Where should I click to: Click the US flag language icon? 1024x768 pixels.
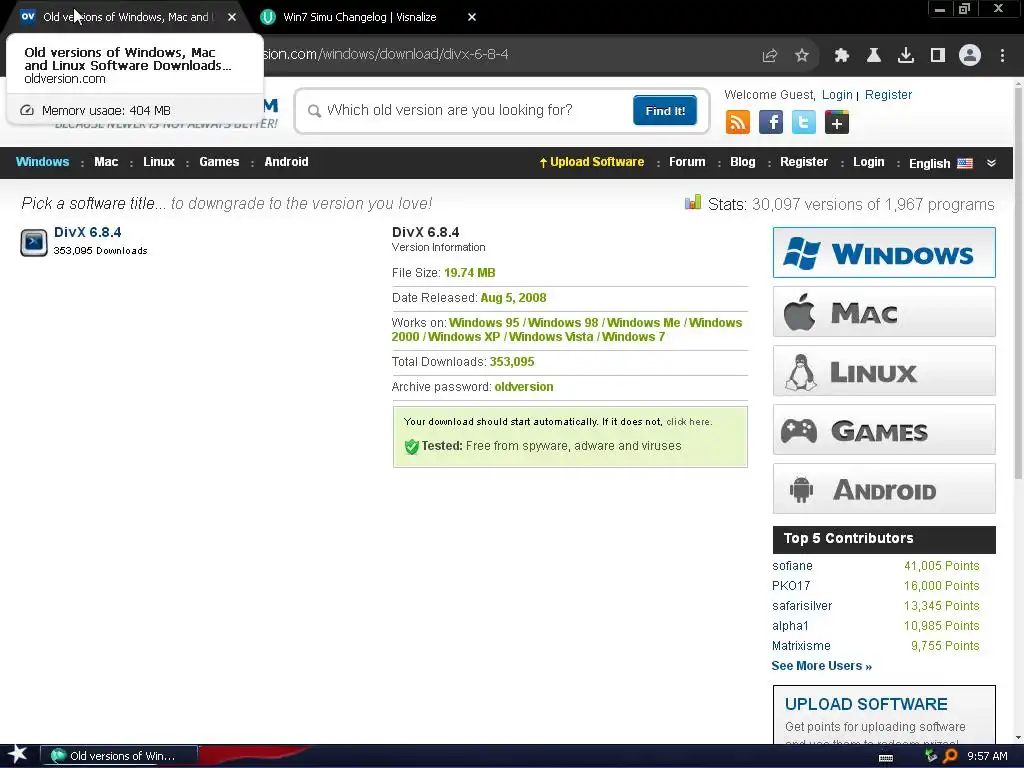click(x=965, y=163)
